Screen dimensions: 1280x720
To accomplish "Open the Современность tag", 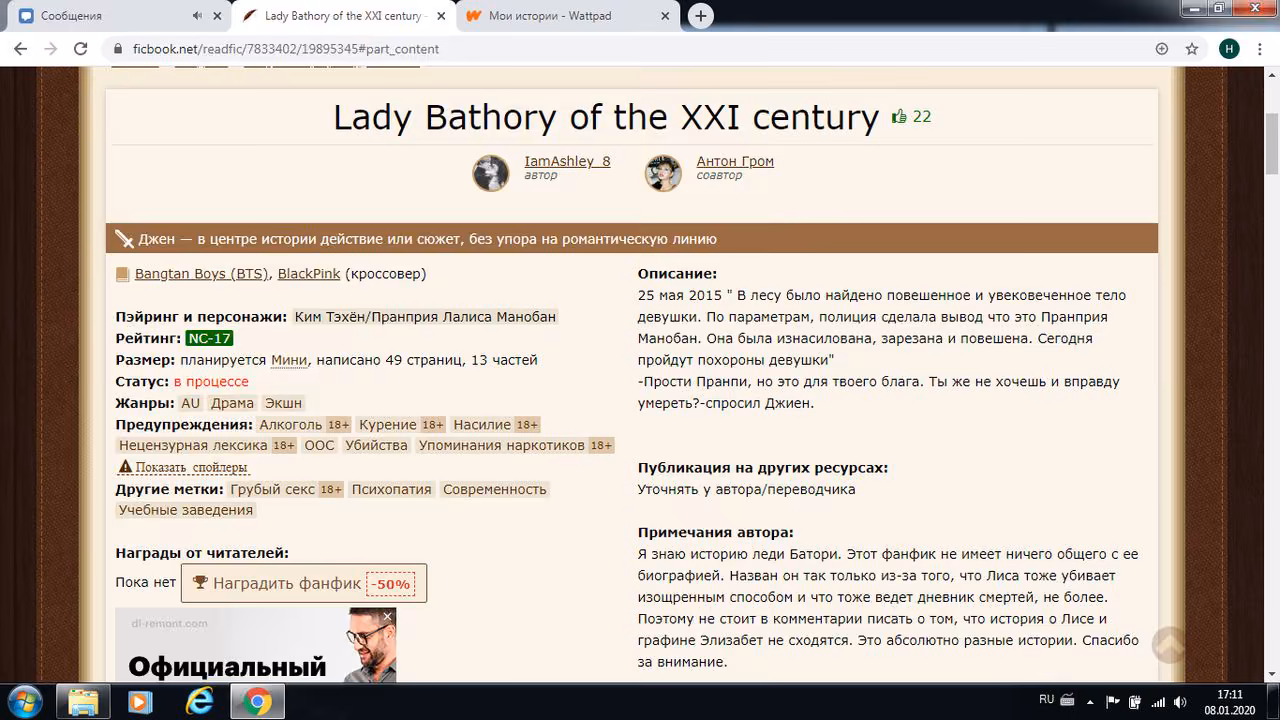I will pos(495,490).
